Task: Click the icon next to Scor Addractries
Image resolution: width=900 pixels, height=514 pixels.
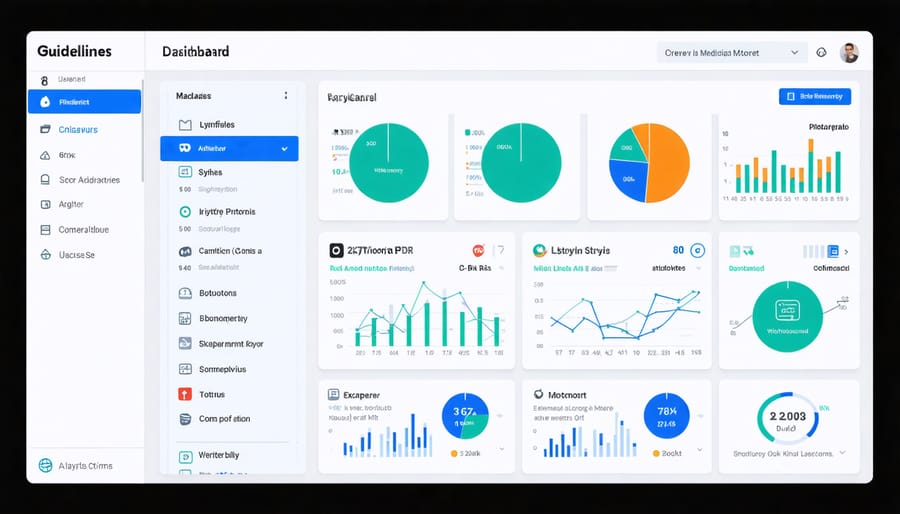Action: (x=45, y=180)
